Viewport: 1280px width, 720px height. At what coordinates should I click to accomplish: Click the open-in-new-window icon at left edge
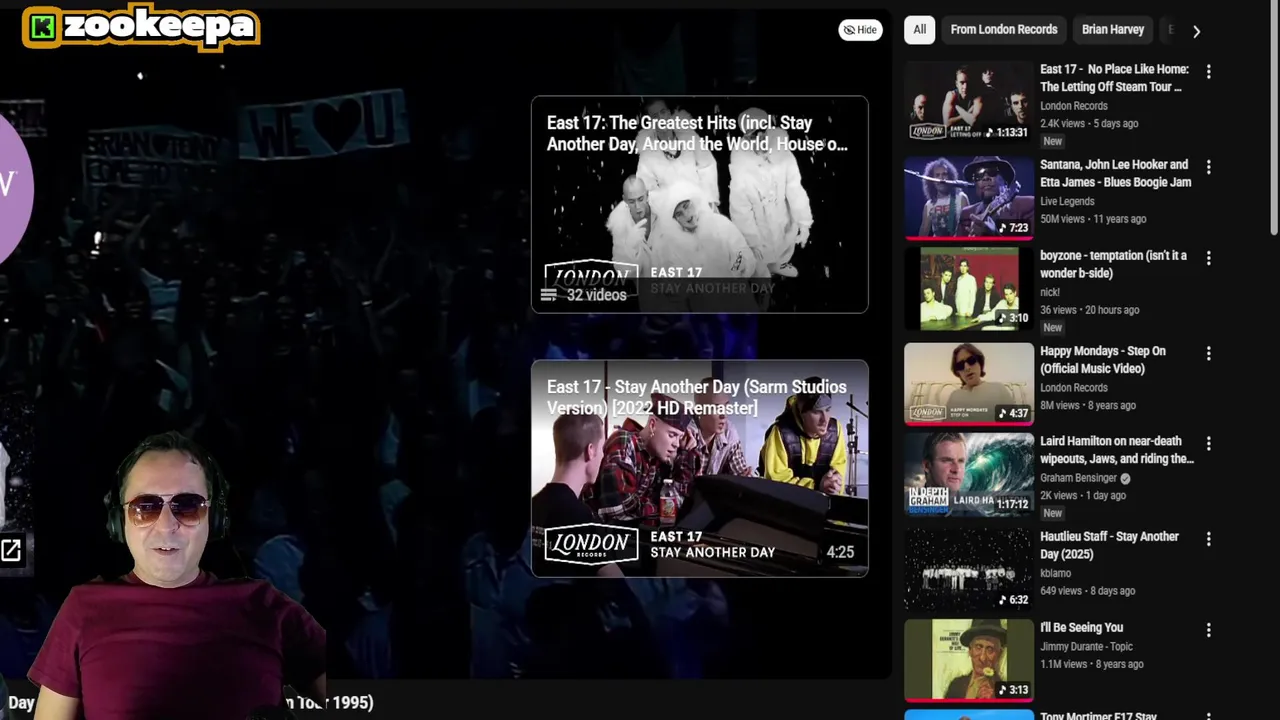click(x=11, y=550)
